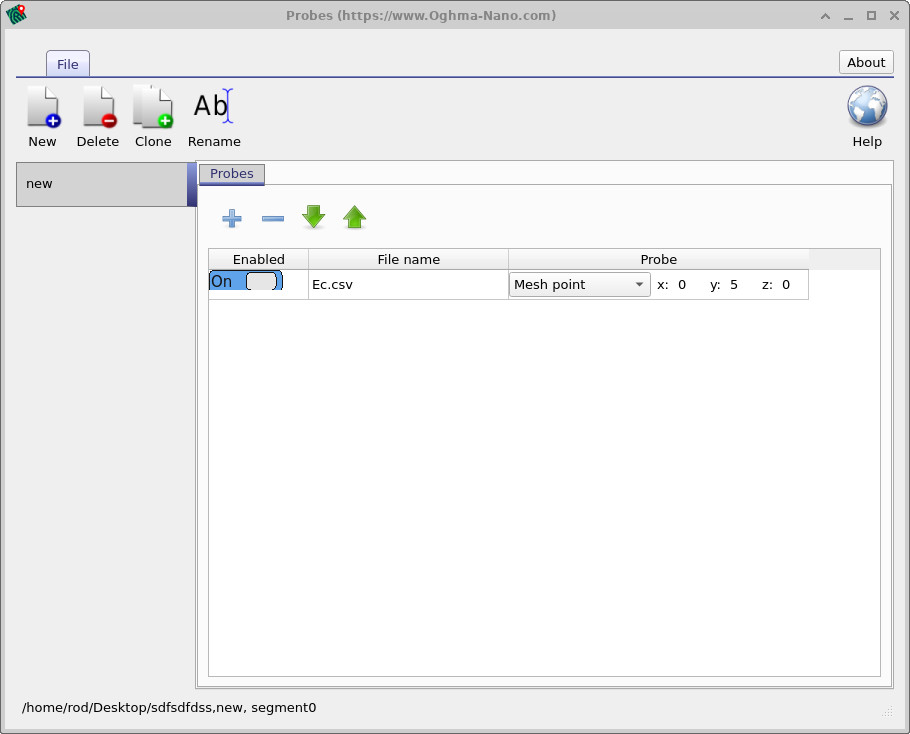
Task: Click the window shade up-arrow button
Action: 825,16
